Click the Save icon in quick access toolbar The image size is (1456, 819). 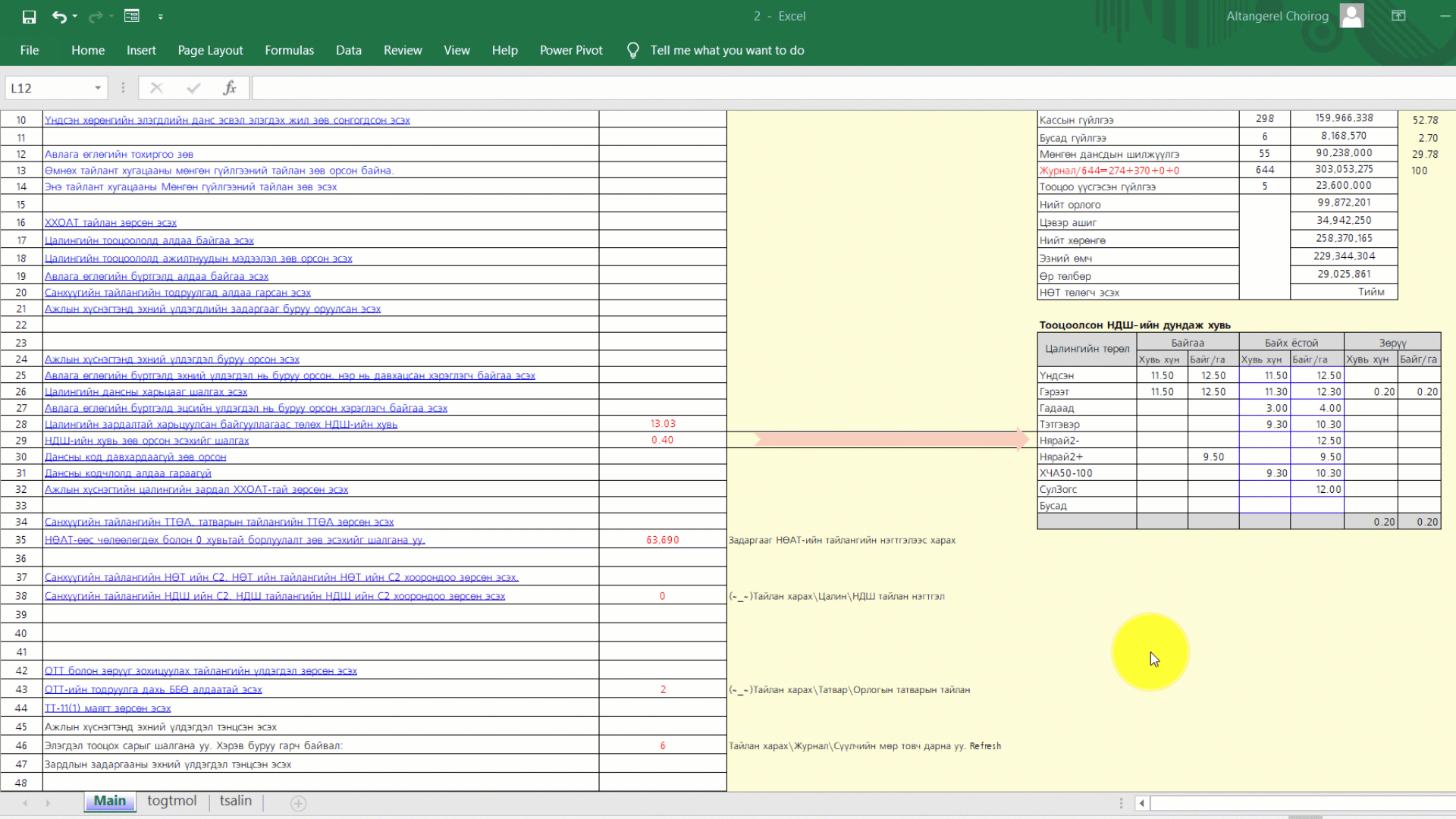(29, 17)
